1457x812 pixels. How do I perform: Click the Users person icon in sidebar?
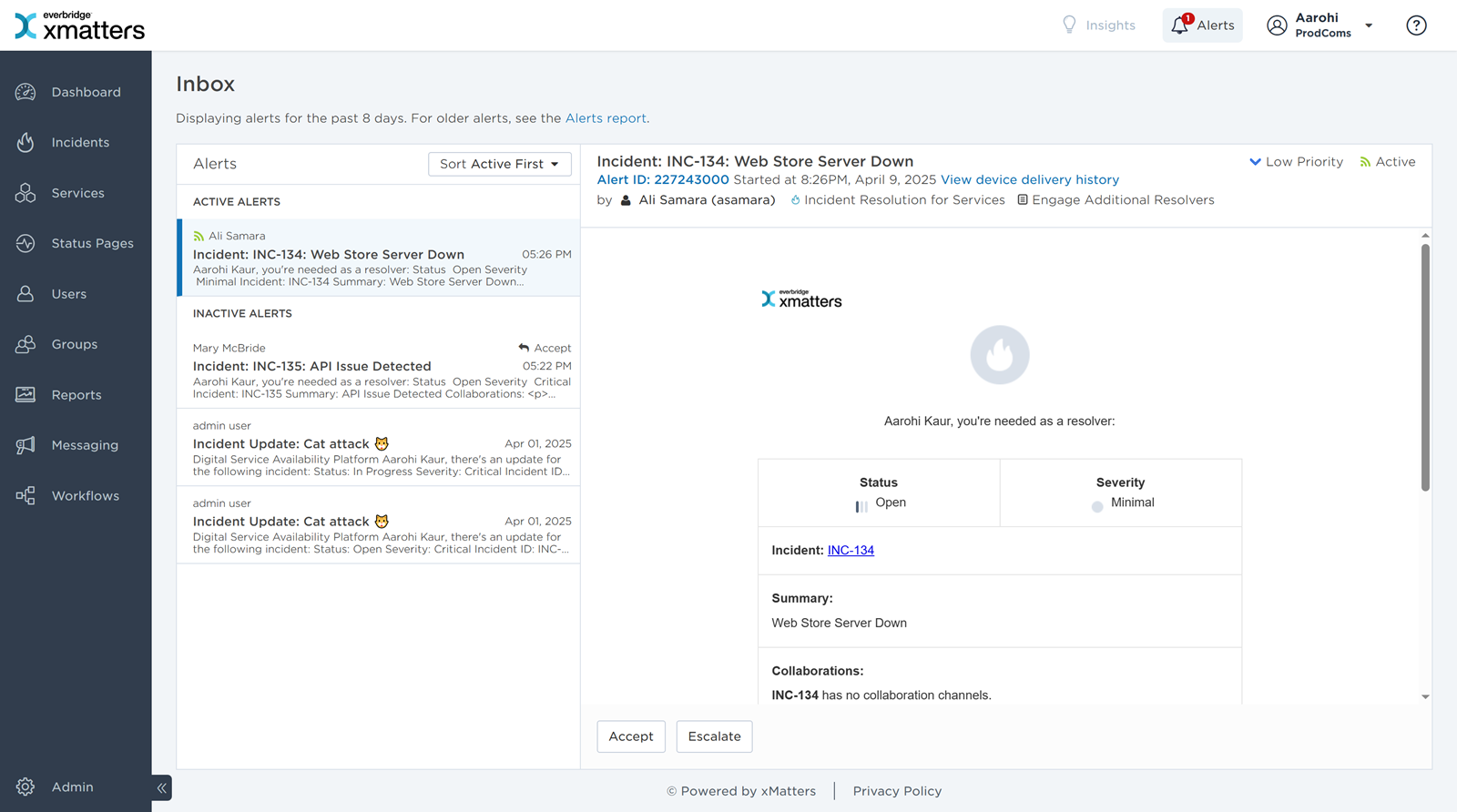tap(25, 294)
